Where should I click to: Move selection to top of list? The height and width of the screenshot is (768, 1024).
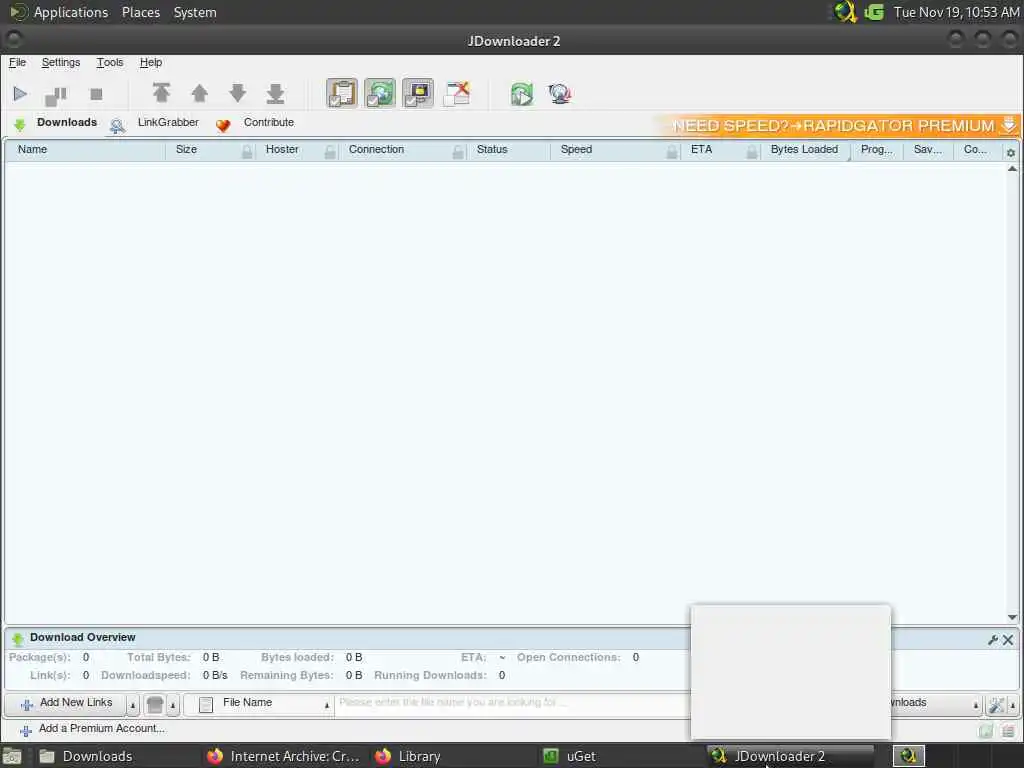[161, 93]
